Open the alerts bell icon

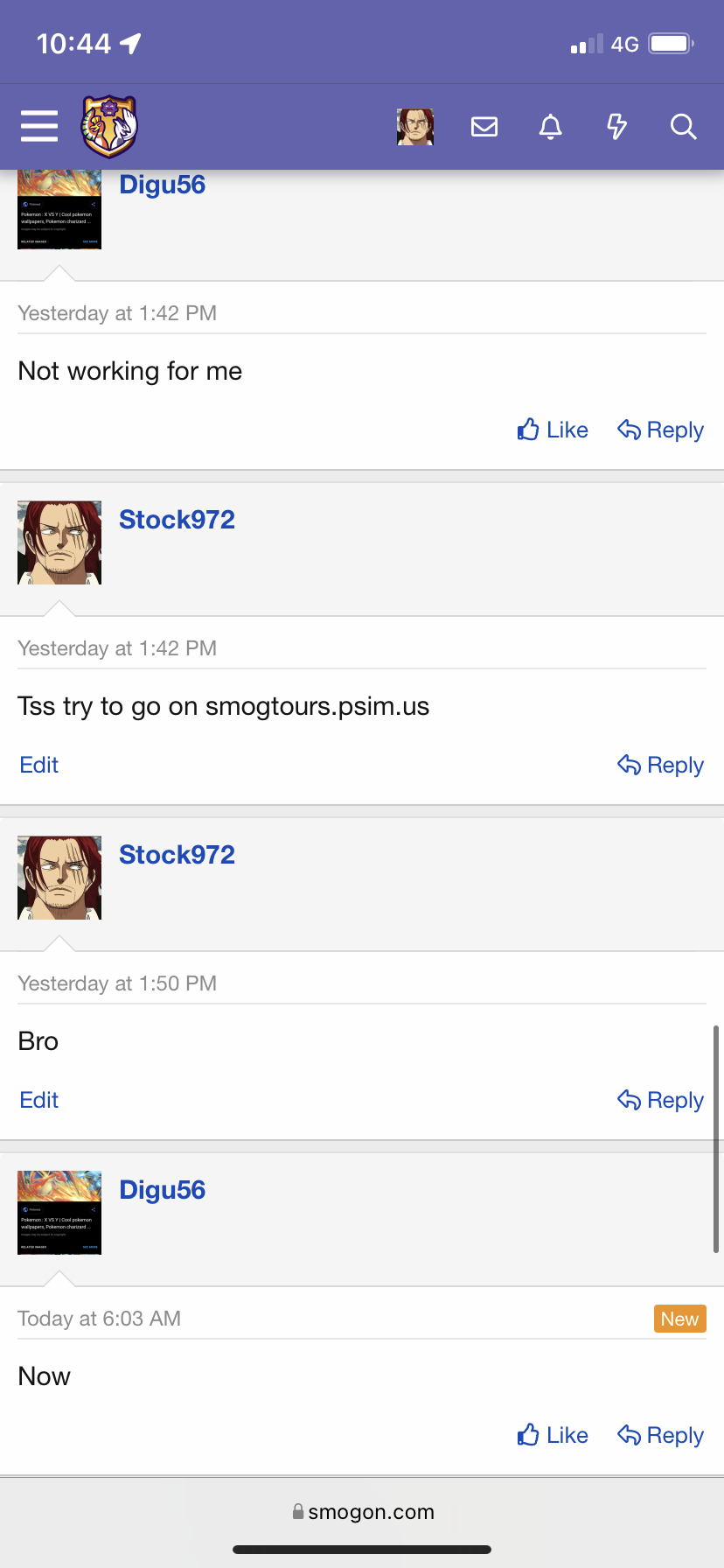[x=550, y=127]
